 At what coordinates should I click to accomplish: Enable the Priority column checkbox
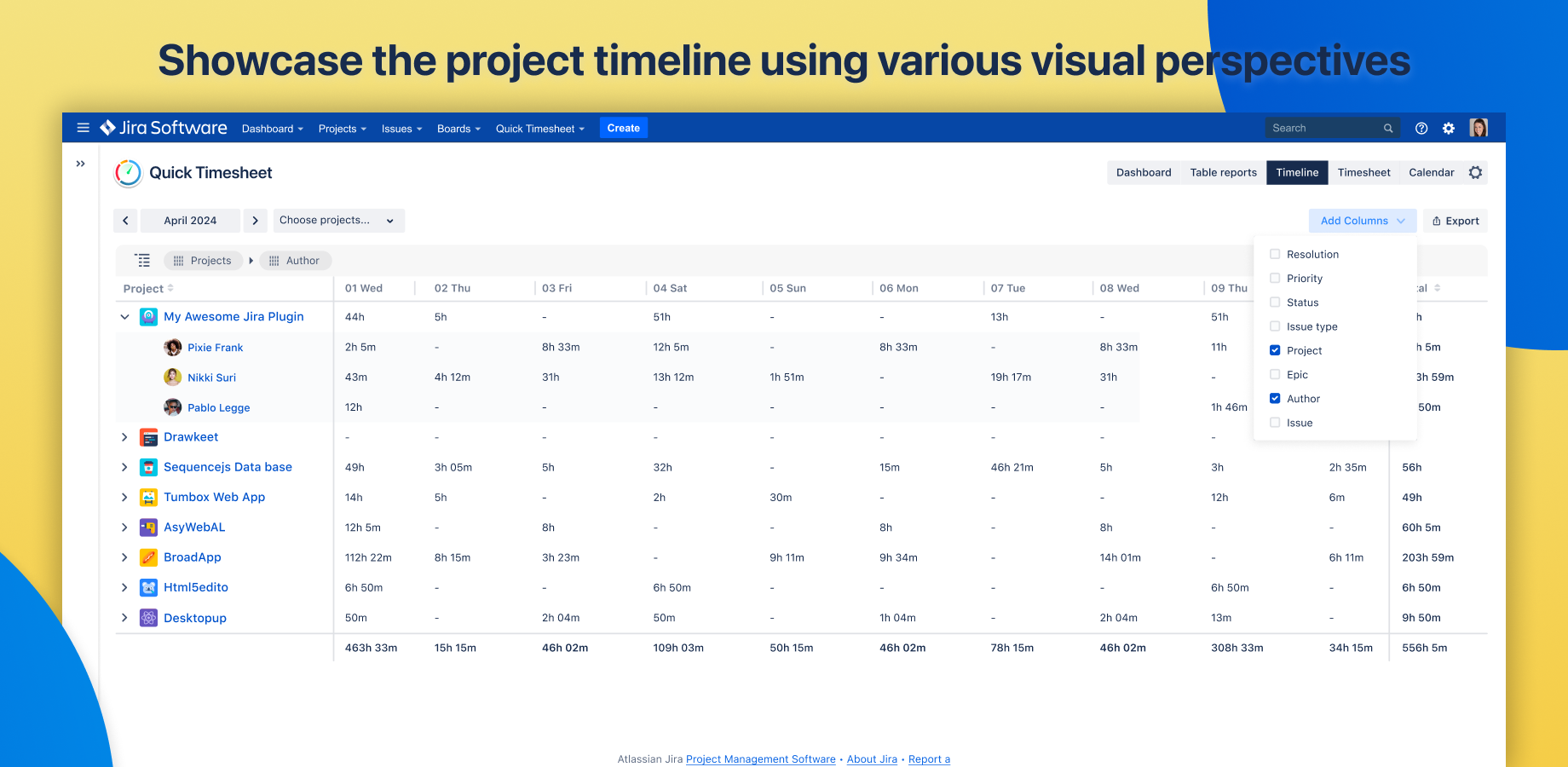[1275, 278]
